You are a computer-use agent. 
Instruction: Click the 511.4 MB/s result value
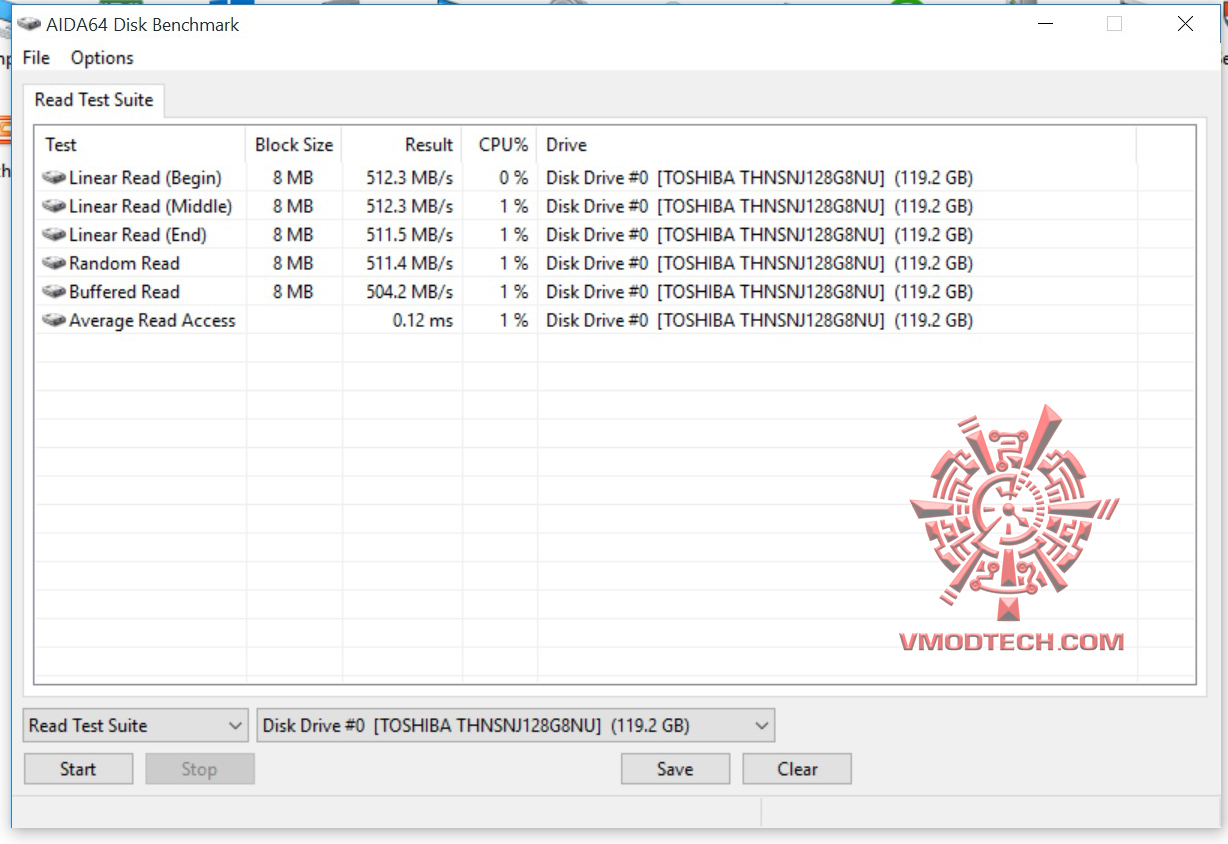(409, 263)
